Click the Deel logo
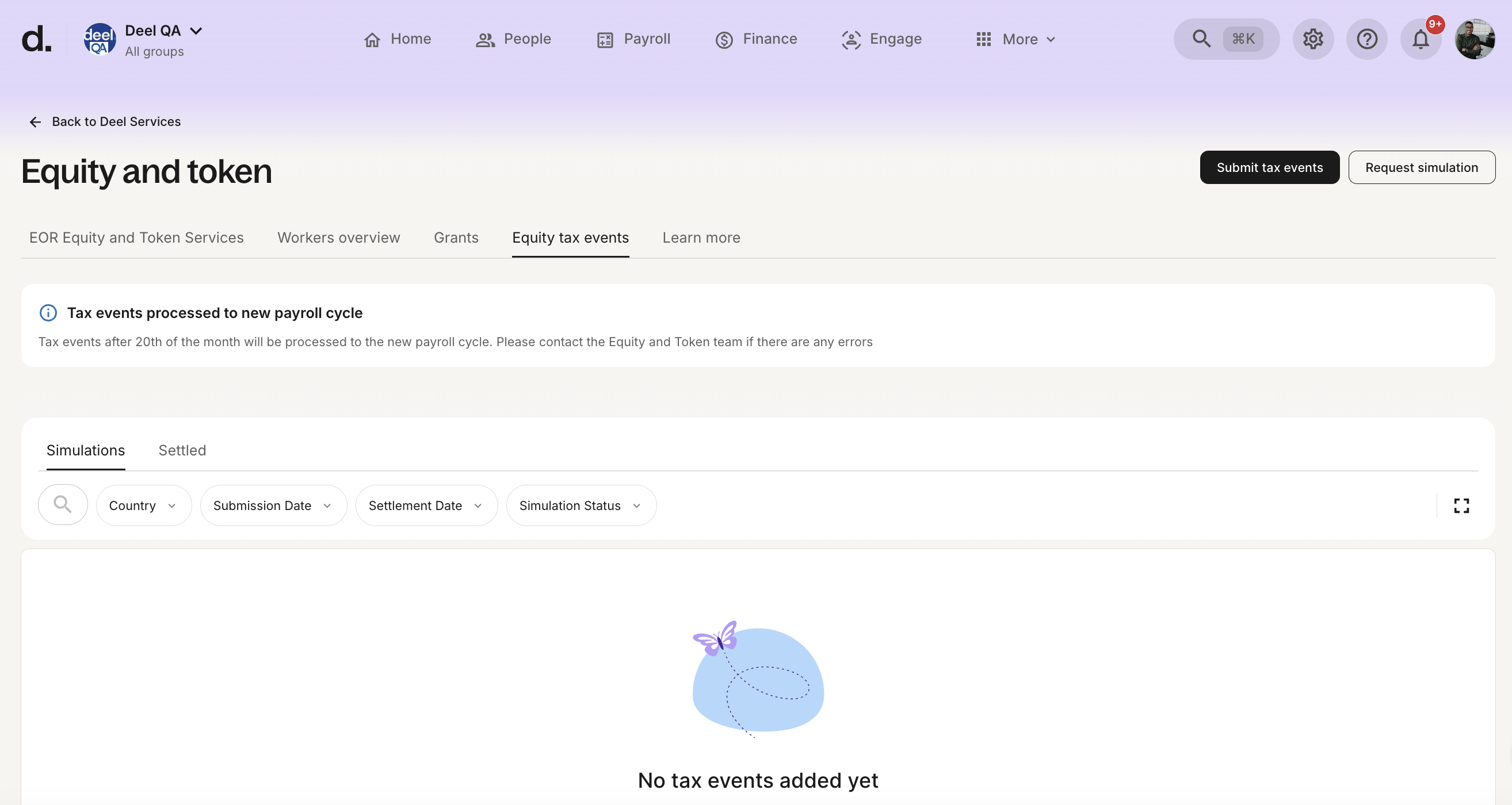1512x805 pixels. click(x=36, y=39)
